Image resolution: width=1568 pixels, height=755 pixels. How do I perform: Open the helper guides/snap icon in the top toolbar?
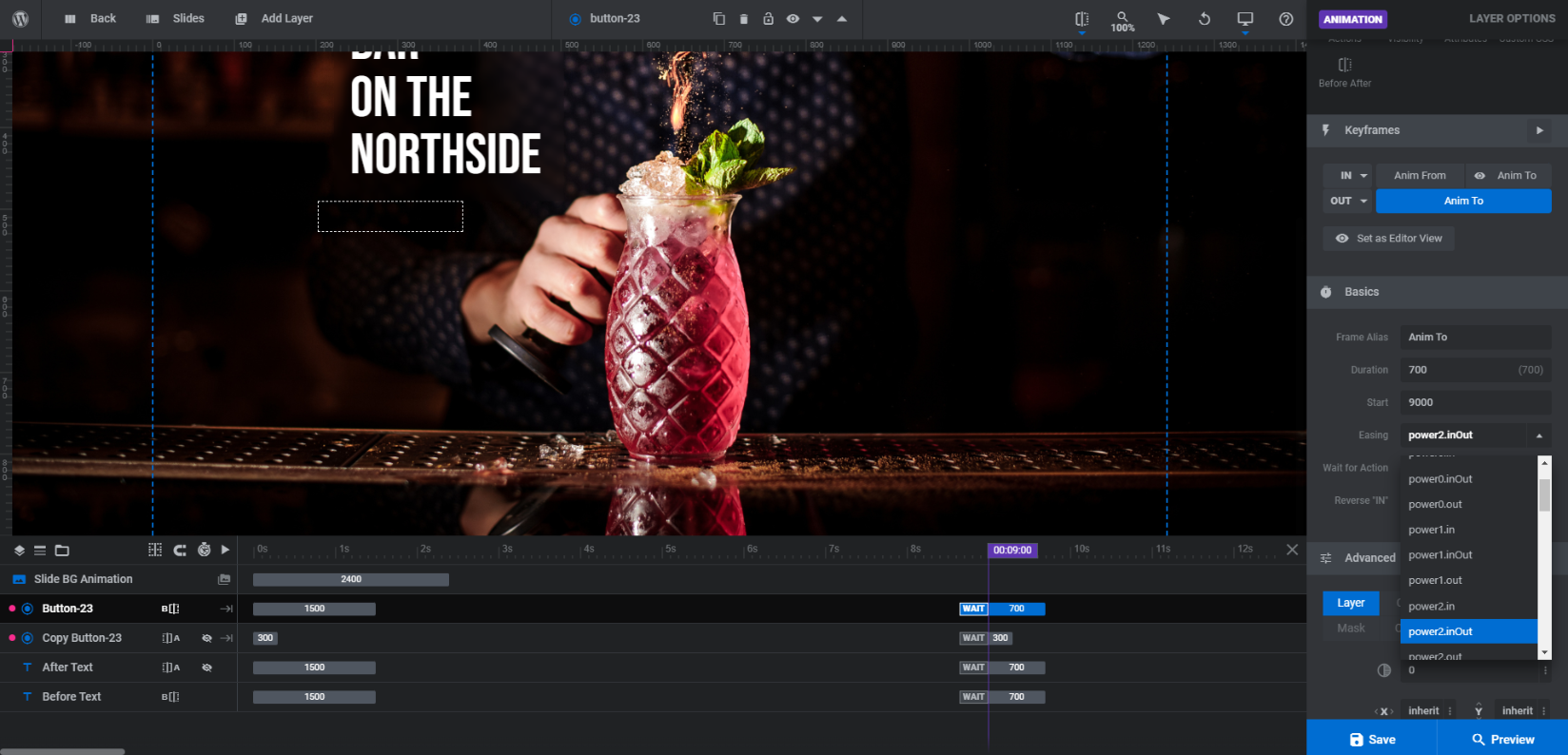click(x=1082, y=19)
